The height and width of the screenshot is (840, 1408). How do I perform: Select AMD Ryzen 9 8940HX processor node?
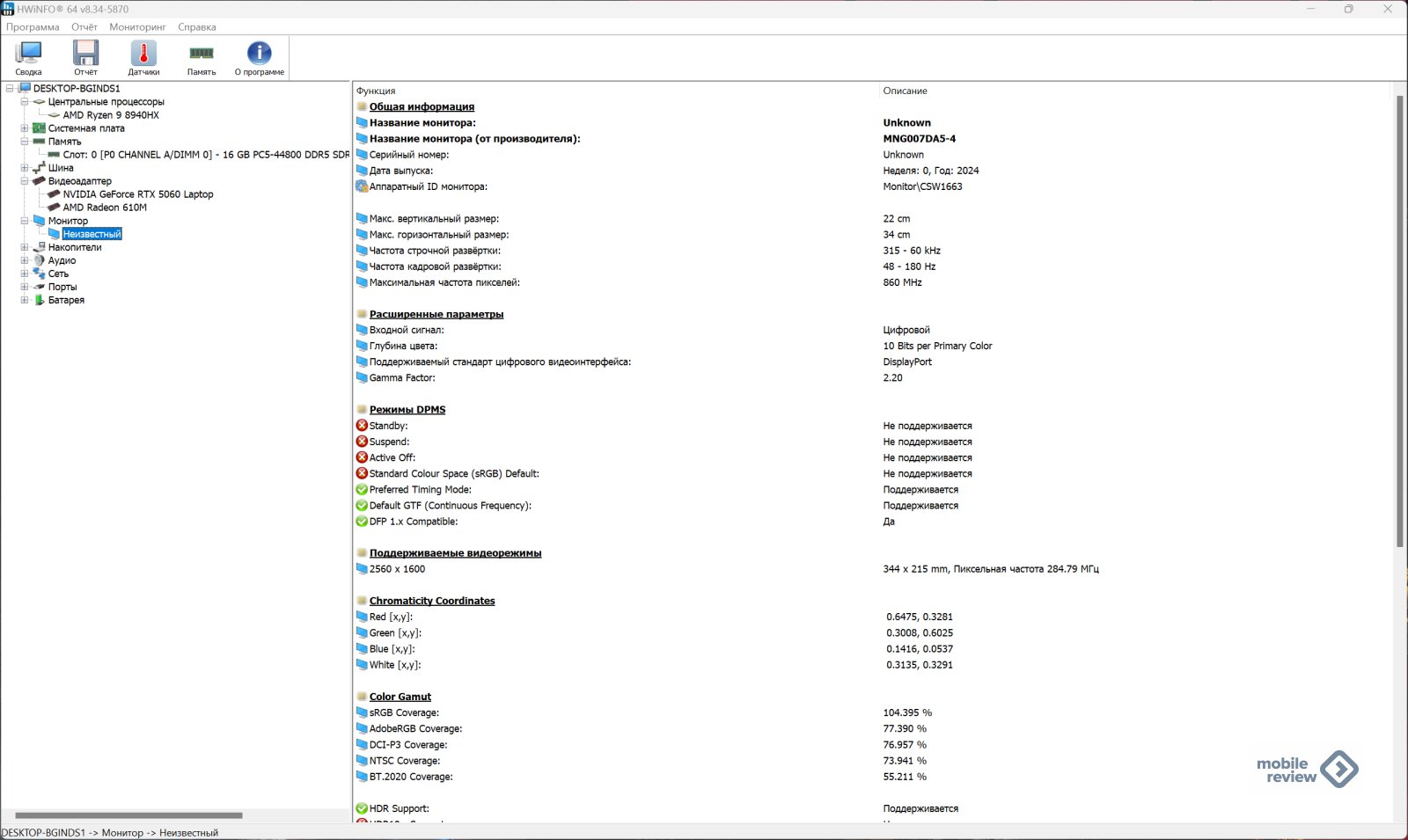coord(111,115)
